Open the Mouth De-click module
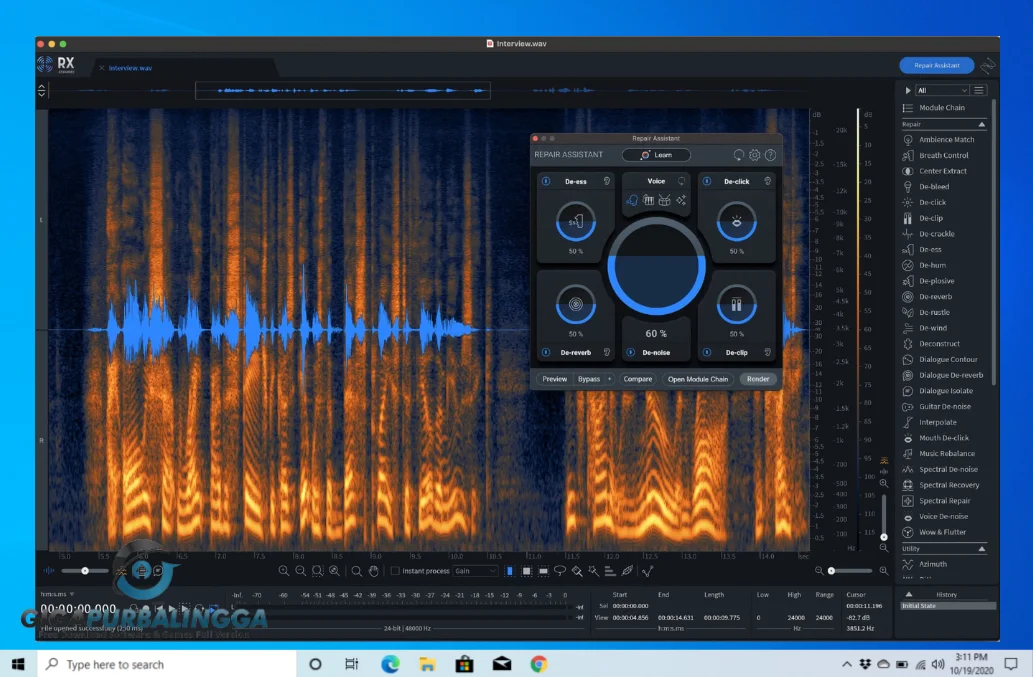 pyautogui.click(x=935, y=438)
